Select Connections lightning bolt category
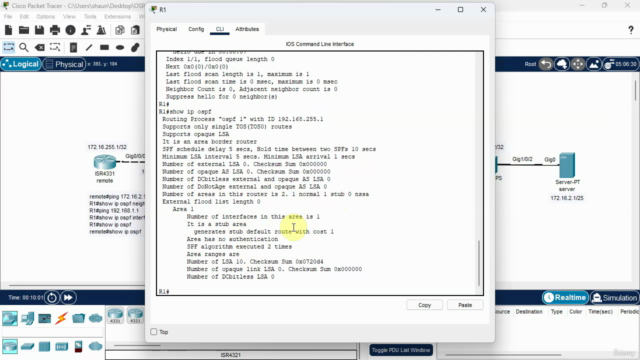This screenshot has height=360, width=640. click(61, 318)
